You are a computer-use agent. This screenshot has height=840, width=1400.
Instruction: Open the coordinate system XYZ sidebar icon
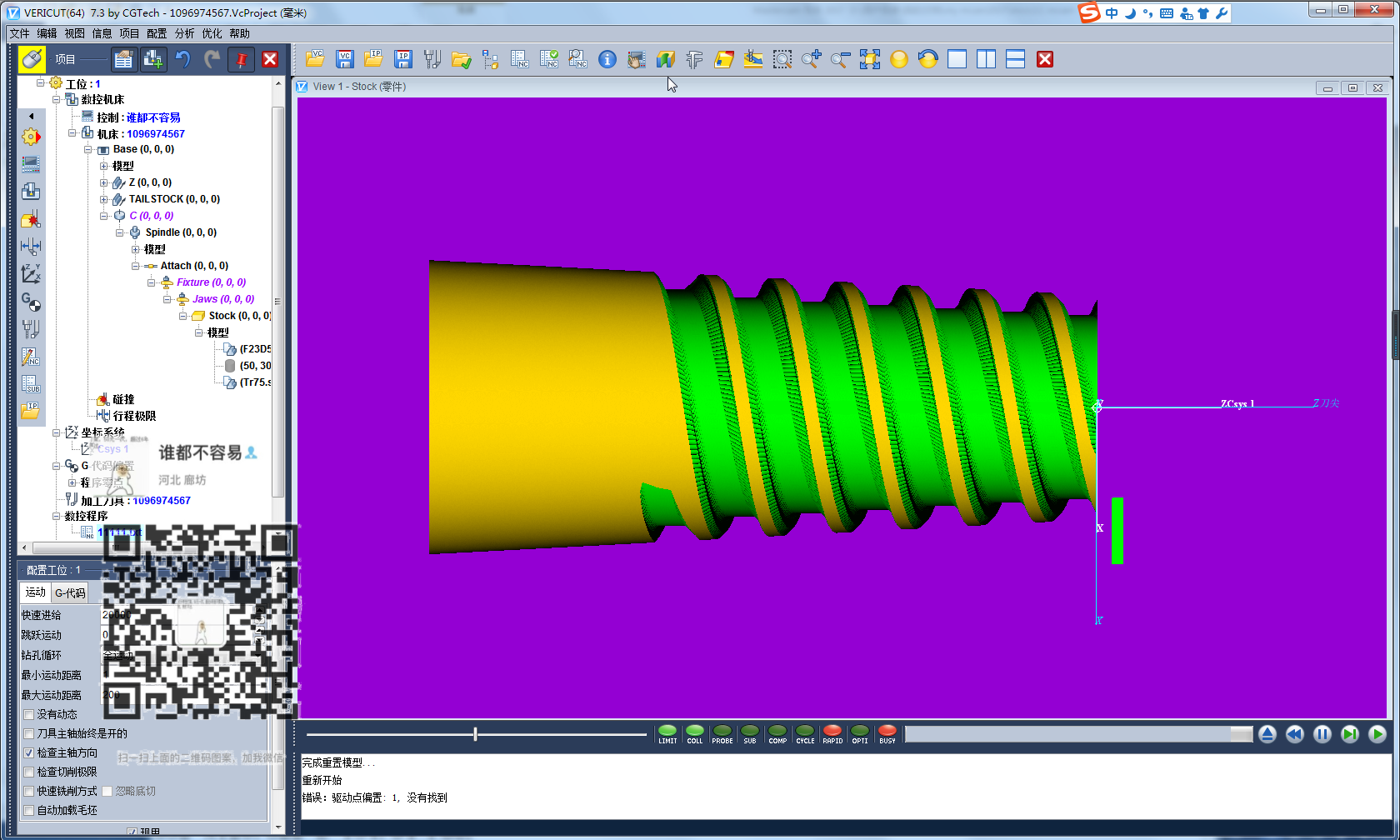pos(31,273)
